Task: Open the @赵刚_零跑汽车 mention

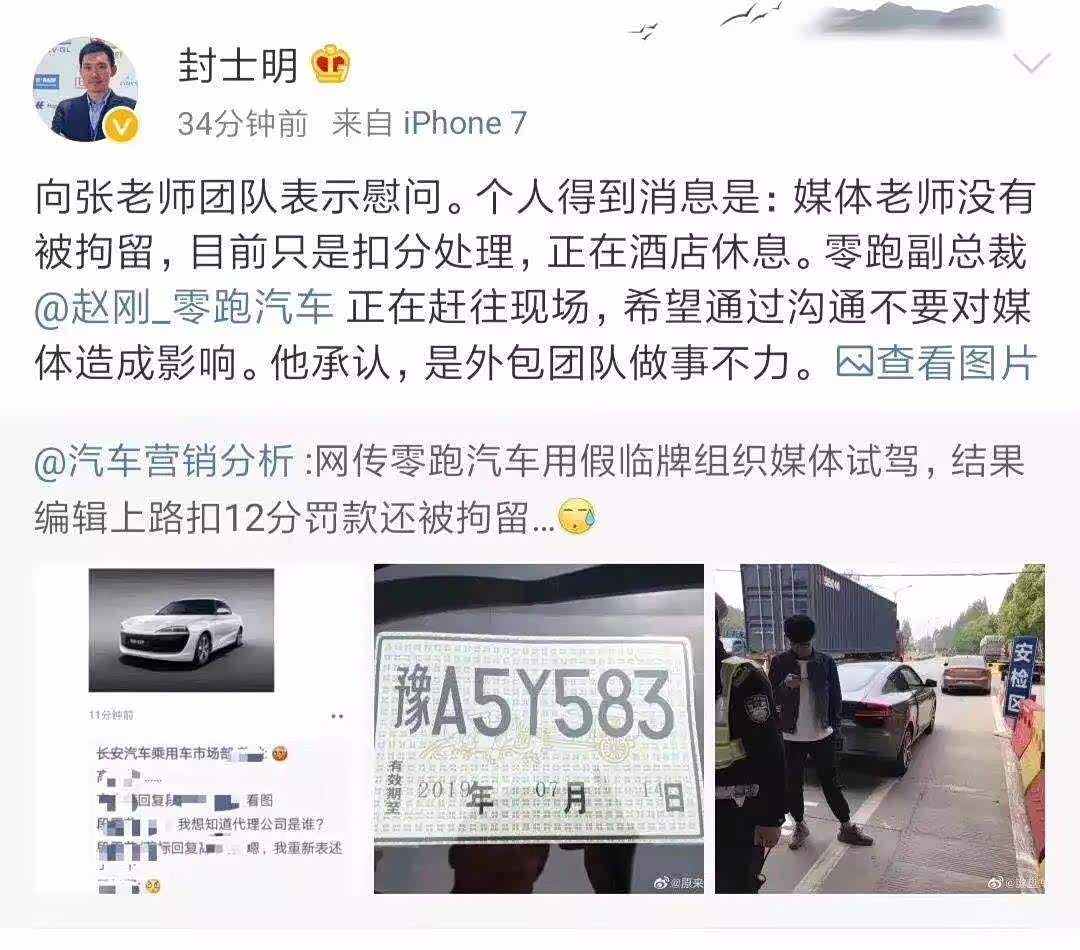Action: tap(184, 308)
